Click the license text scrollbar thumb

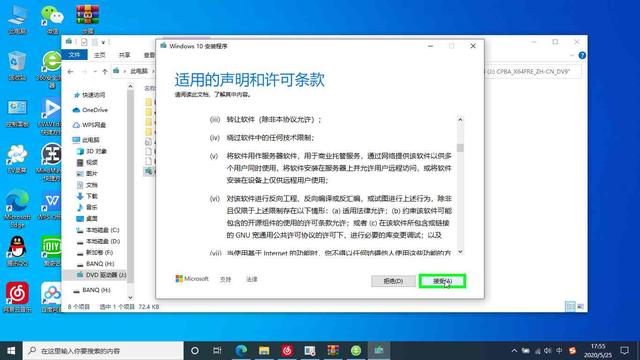[460, 148]
